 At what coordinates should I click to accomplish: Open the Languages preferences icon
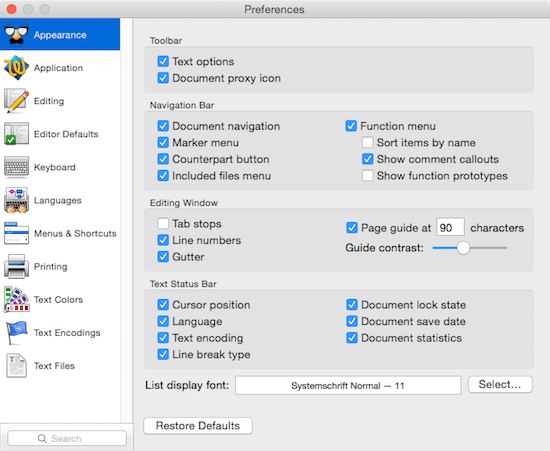16,200
